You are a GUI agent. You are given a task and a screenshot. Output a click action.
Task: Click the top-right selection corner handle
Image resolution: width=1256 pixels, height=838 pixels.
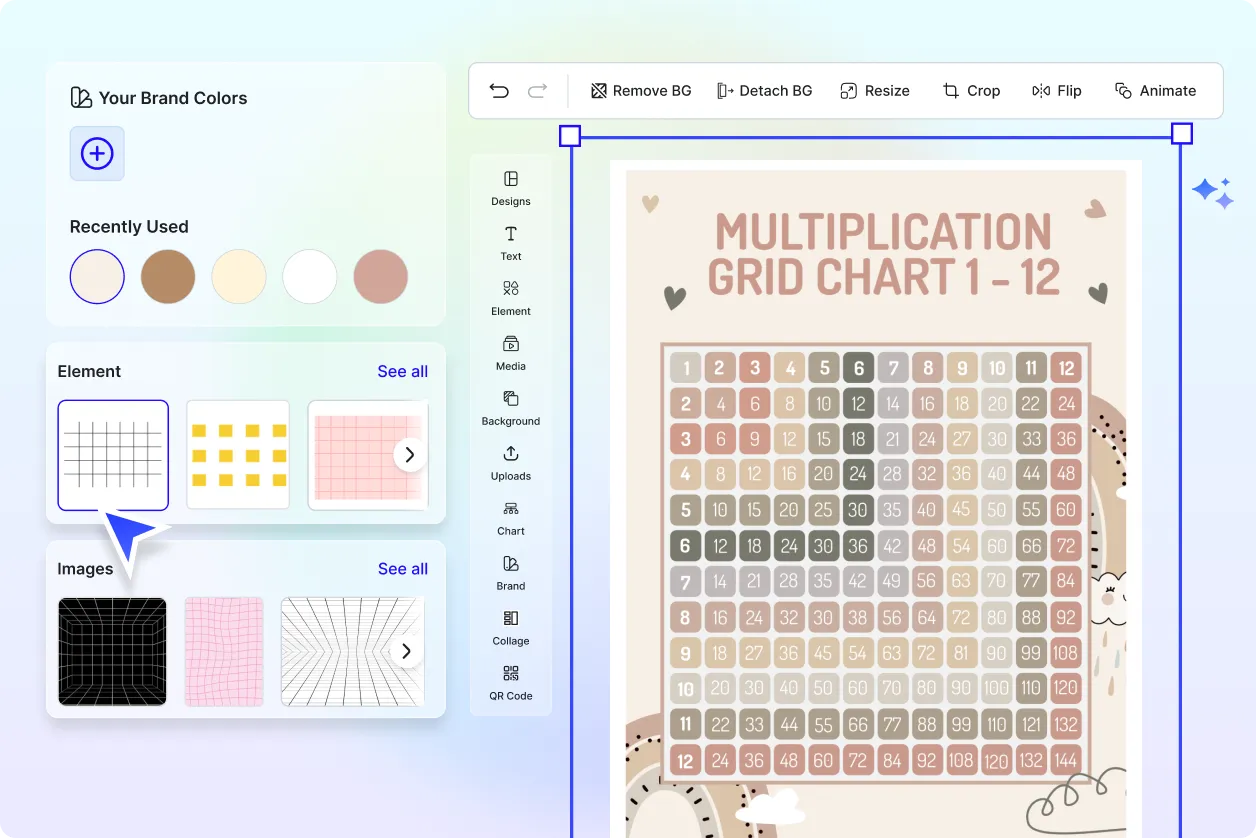coord(1181,134)
